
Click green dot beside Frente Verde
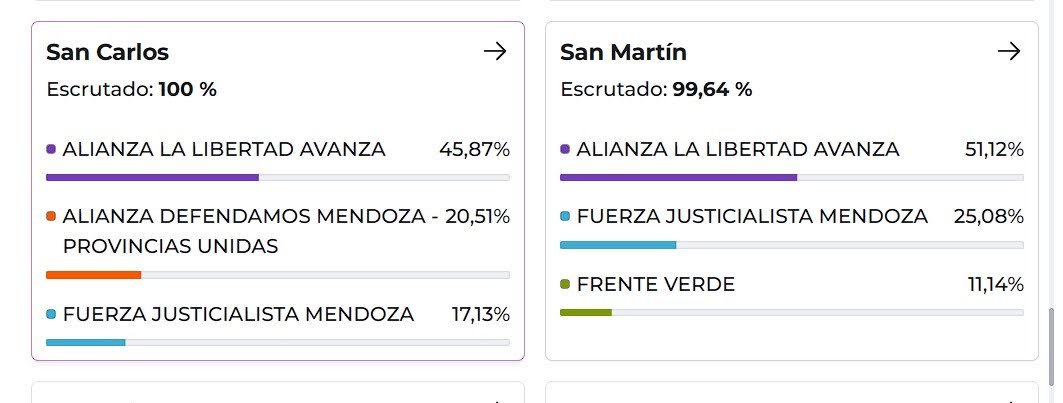click(x=565, y=285)
